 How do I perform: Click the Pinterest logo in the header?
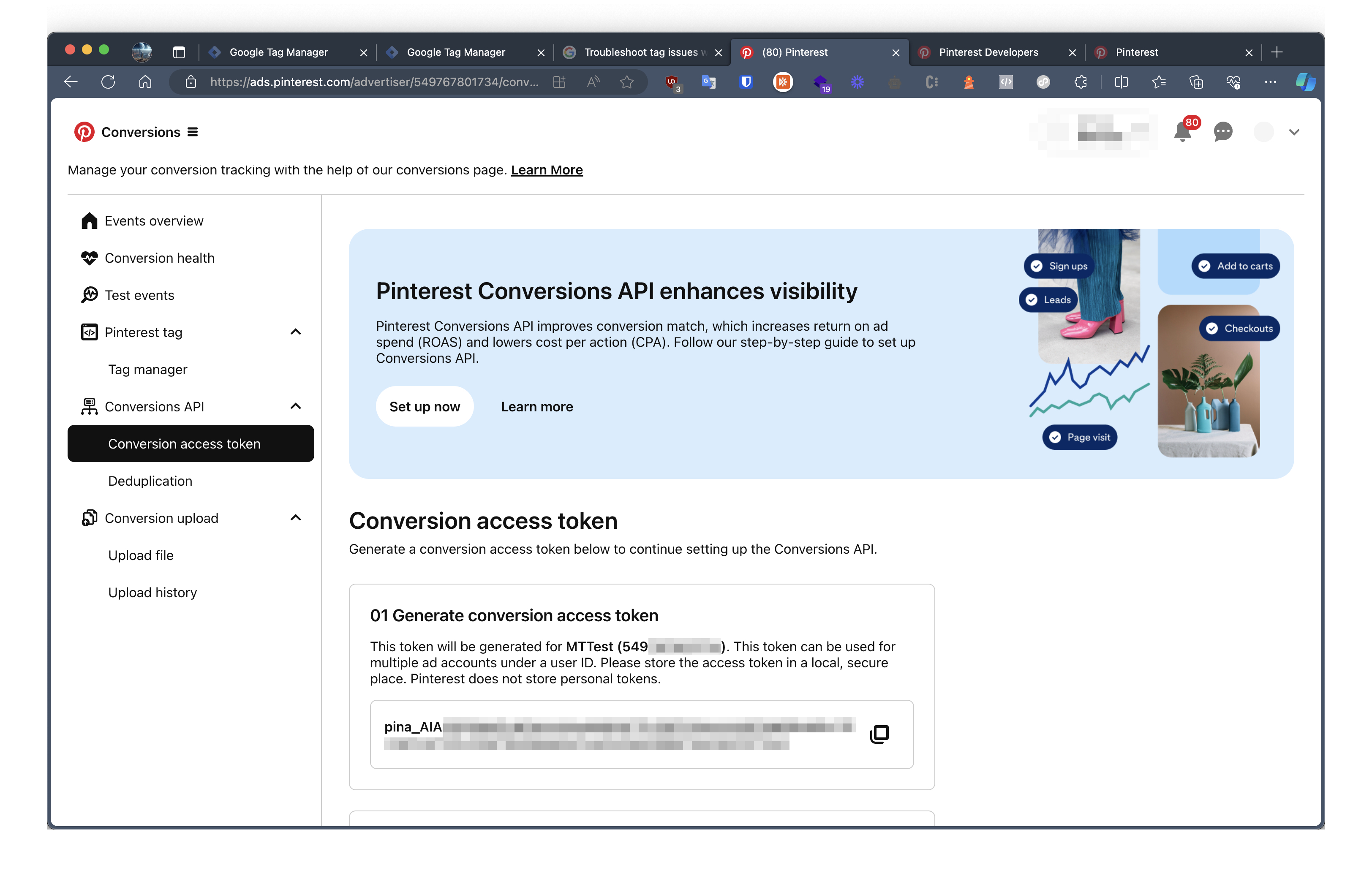(x=84, y=132)
